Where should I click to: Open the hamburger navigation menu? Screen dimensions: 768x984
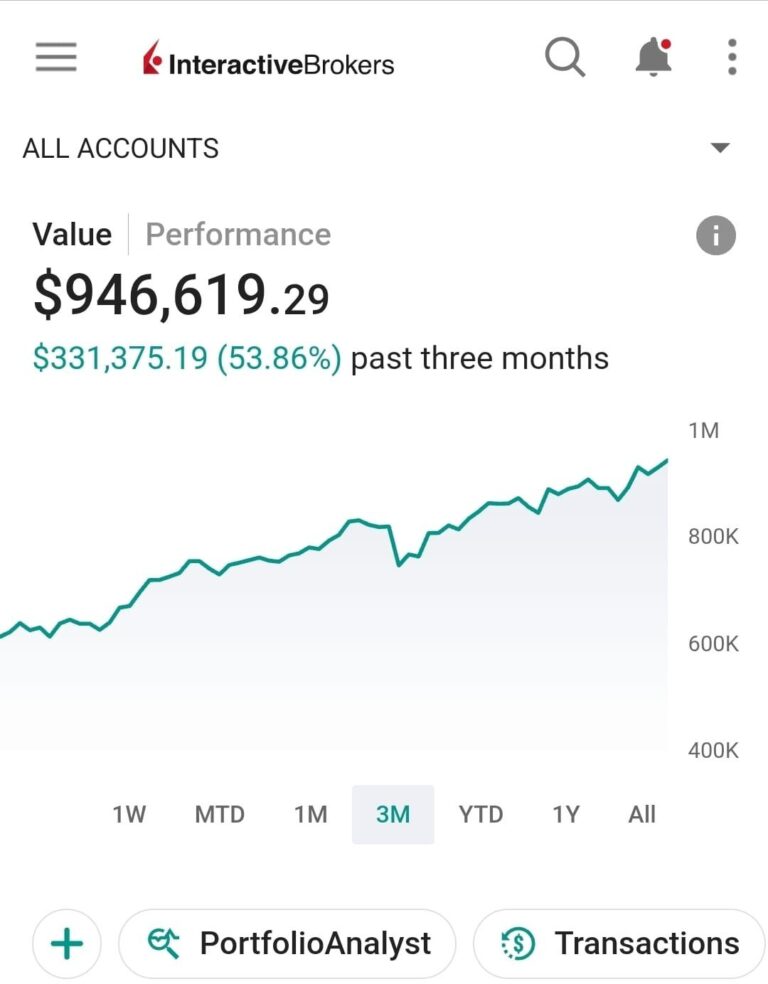(x=56, y=58)
